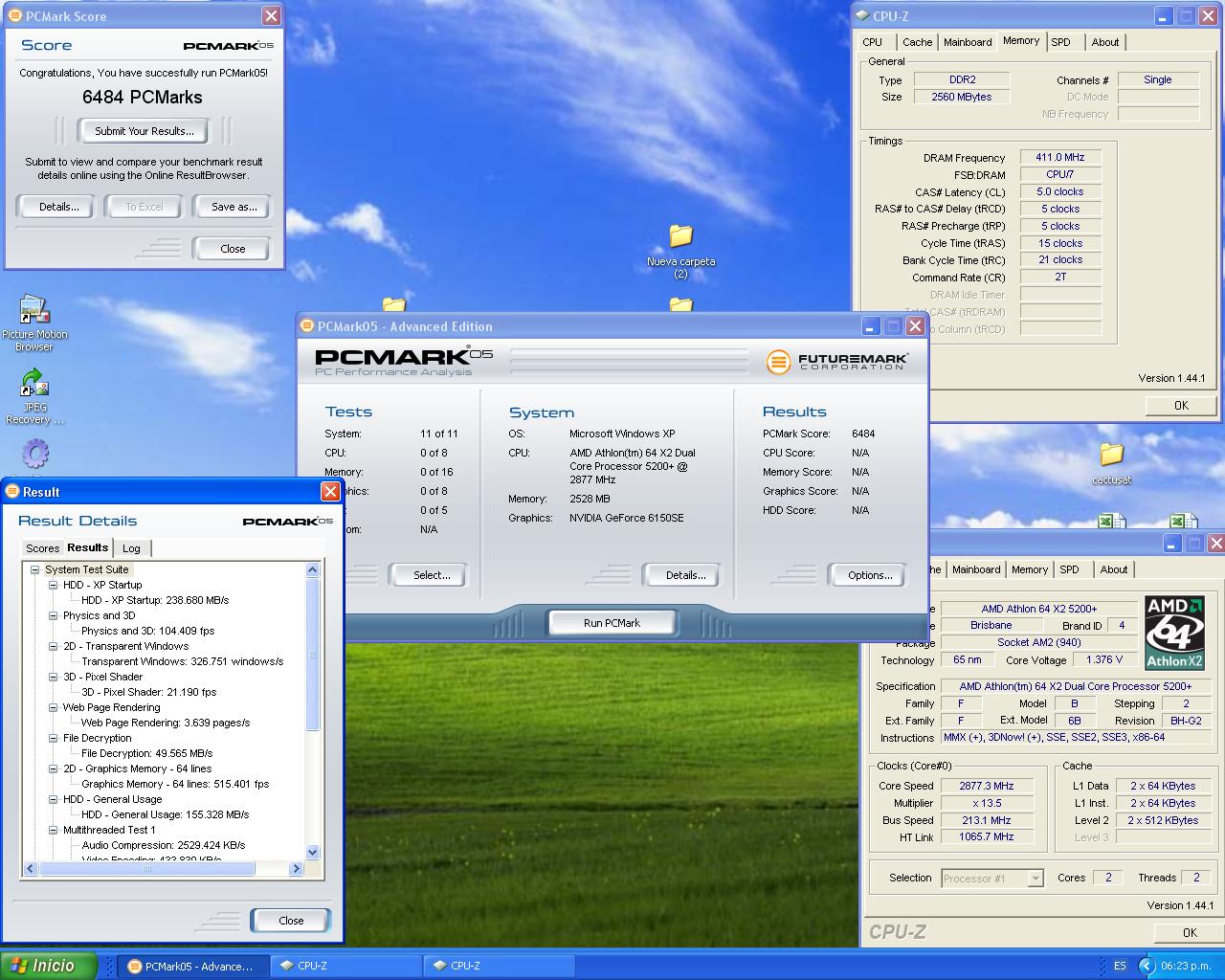Screen dimensions: 1225x980
Task: Select 'Graphics Memory - 64 lines: 515.401 fps' row
Action: pos(175,784)
